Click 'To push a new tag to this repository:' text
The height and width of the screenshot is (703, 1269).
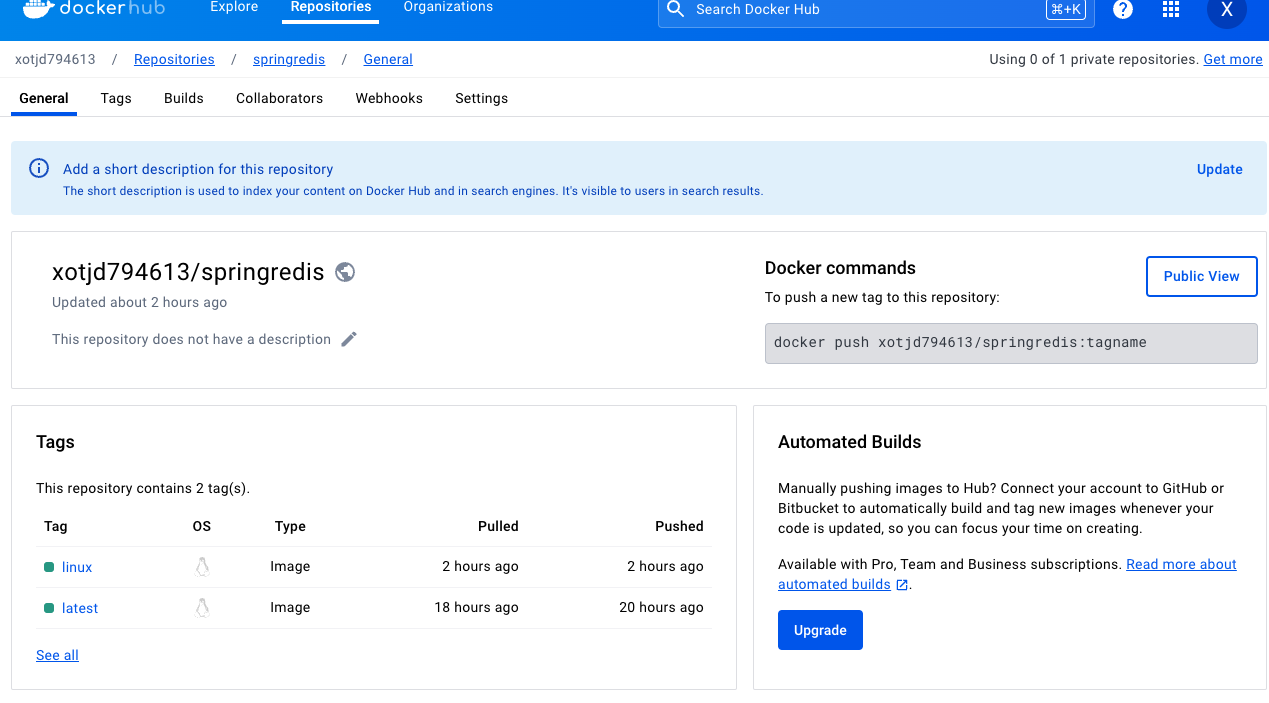coord(882,297)
